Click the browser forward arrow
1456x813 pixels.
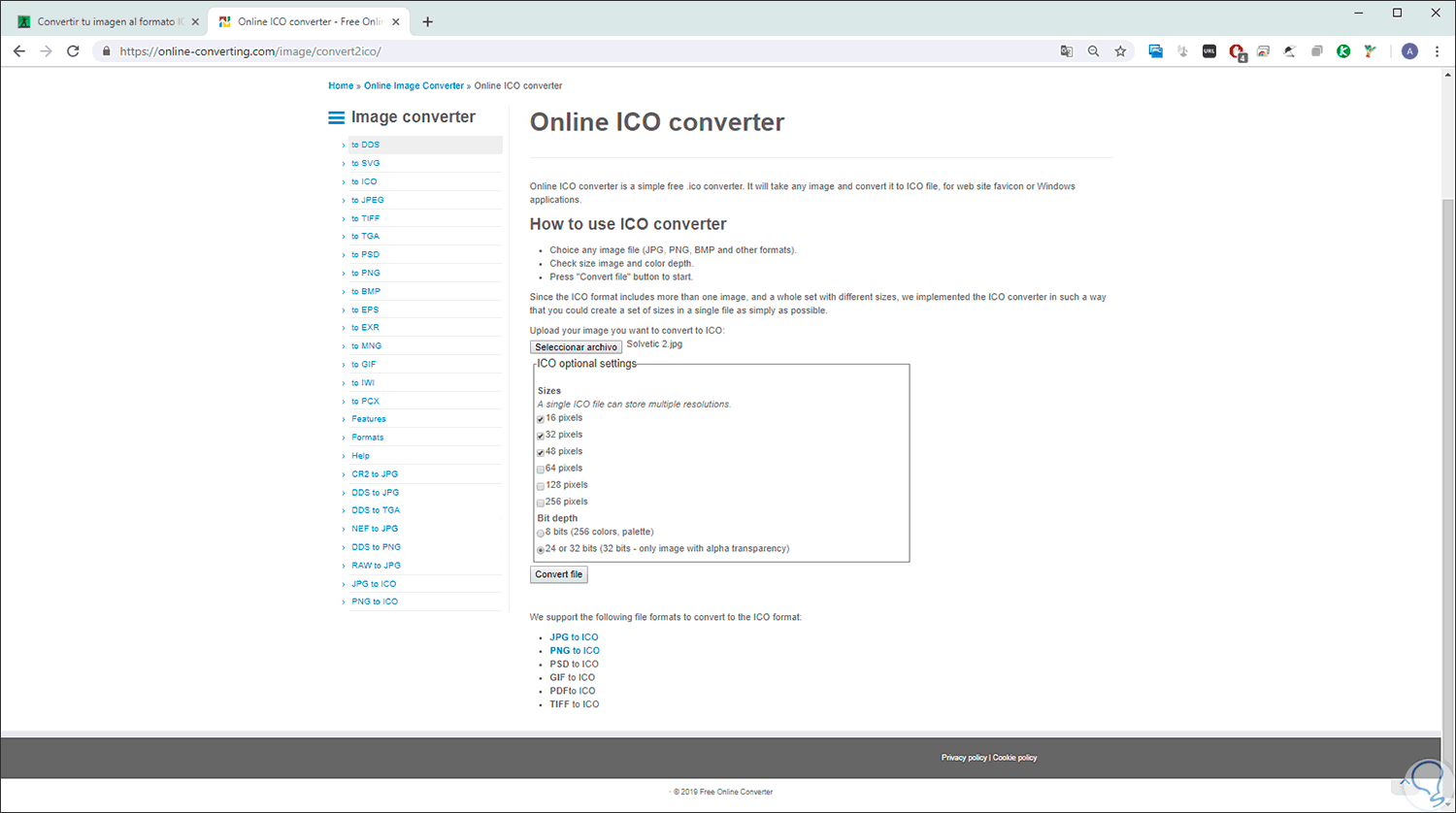[46, 51]
